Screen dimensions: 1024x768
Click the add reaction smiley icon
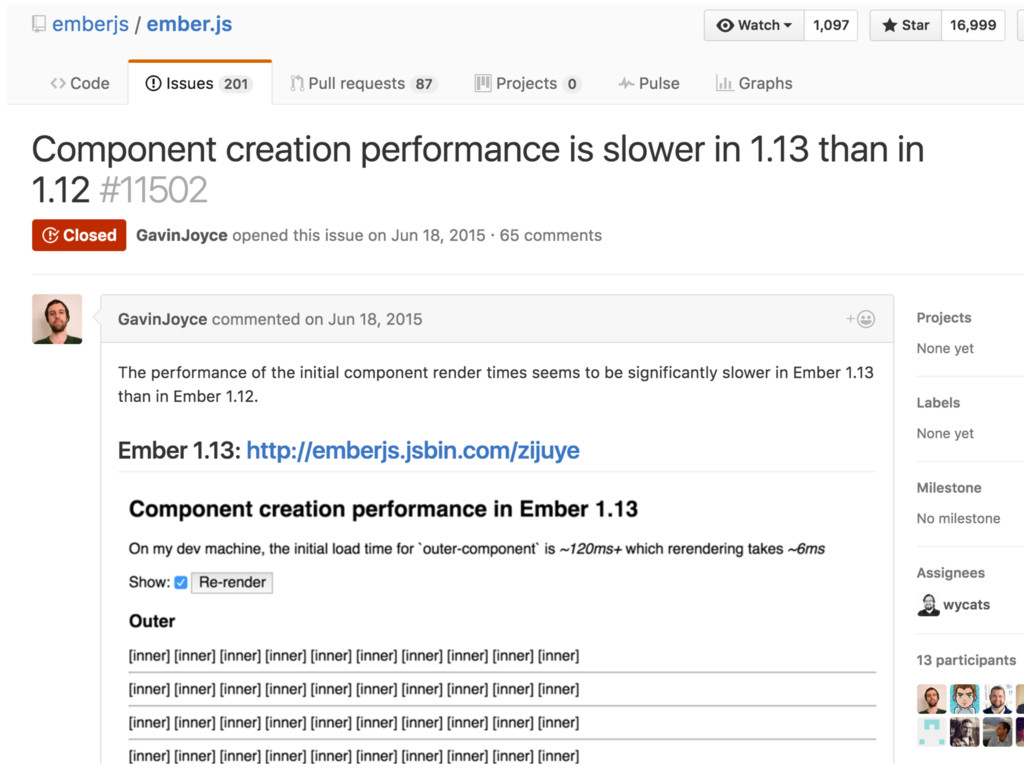860,319
